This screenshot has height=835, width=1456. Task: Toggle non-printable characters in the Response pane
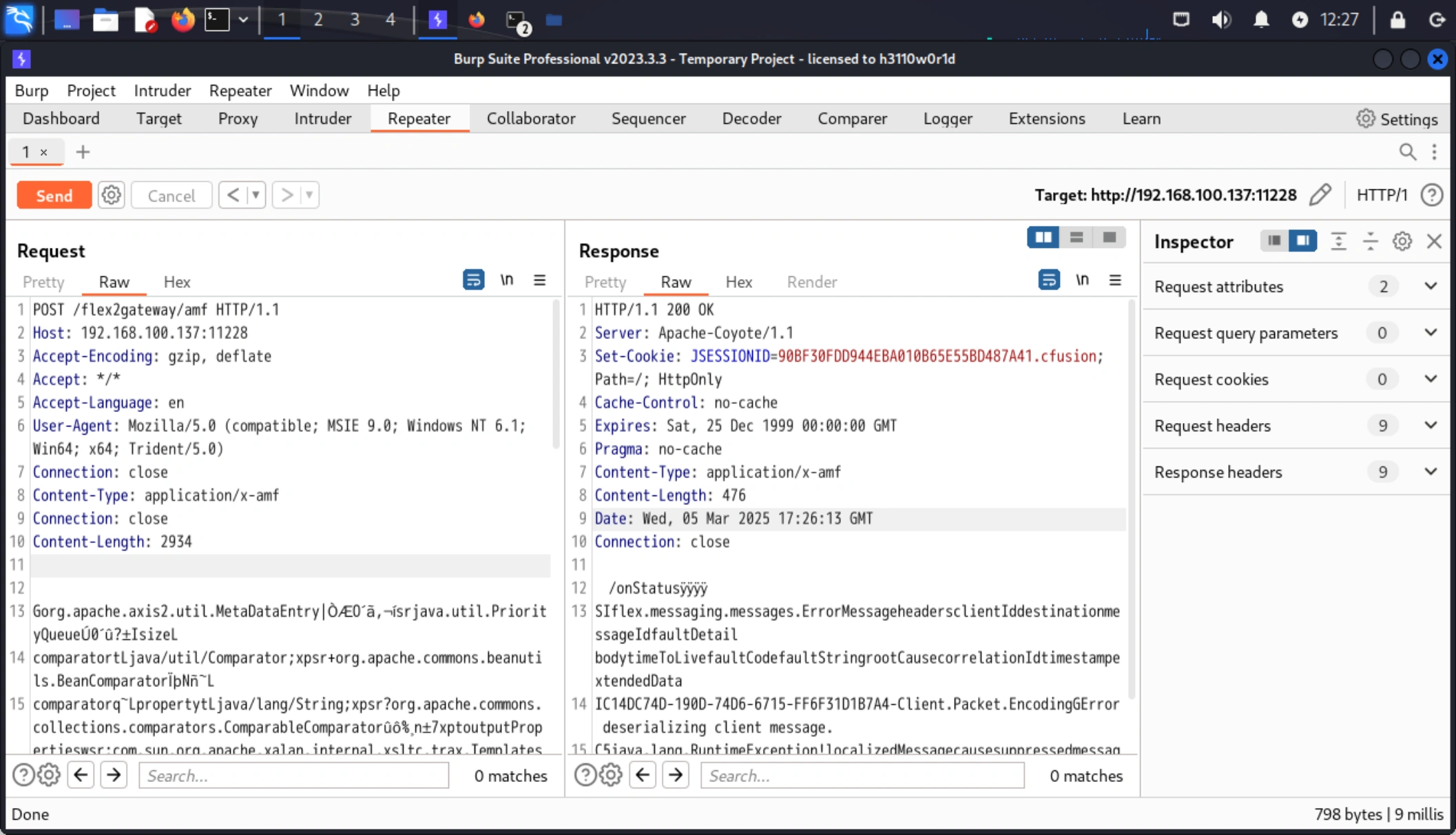click(1082, 280)
